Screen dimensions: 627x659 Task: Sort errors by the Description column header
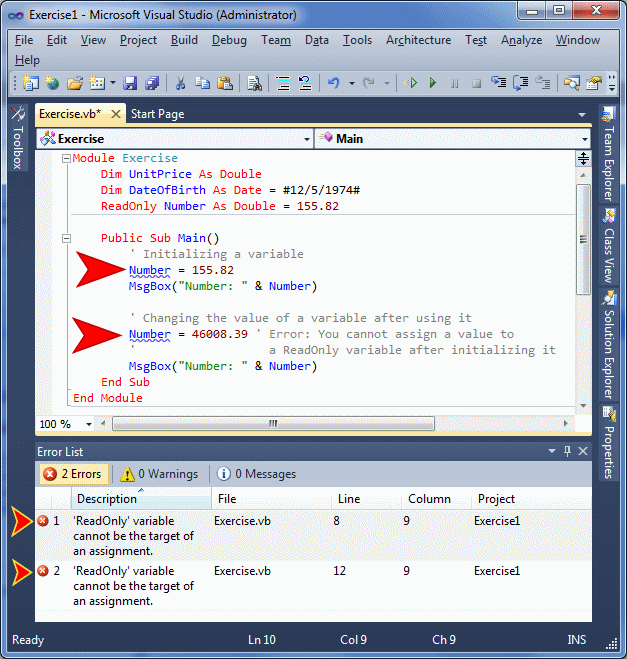(142, 499)
